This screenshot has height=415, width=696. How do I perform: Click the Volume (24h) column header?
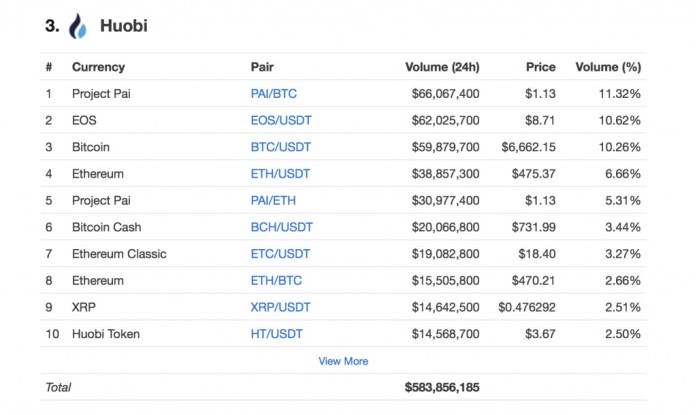[x=442, y=67]
